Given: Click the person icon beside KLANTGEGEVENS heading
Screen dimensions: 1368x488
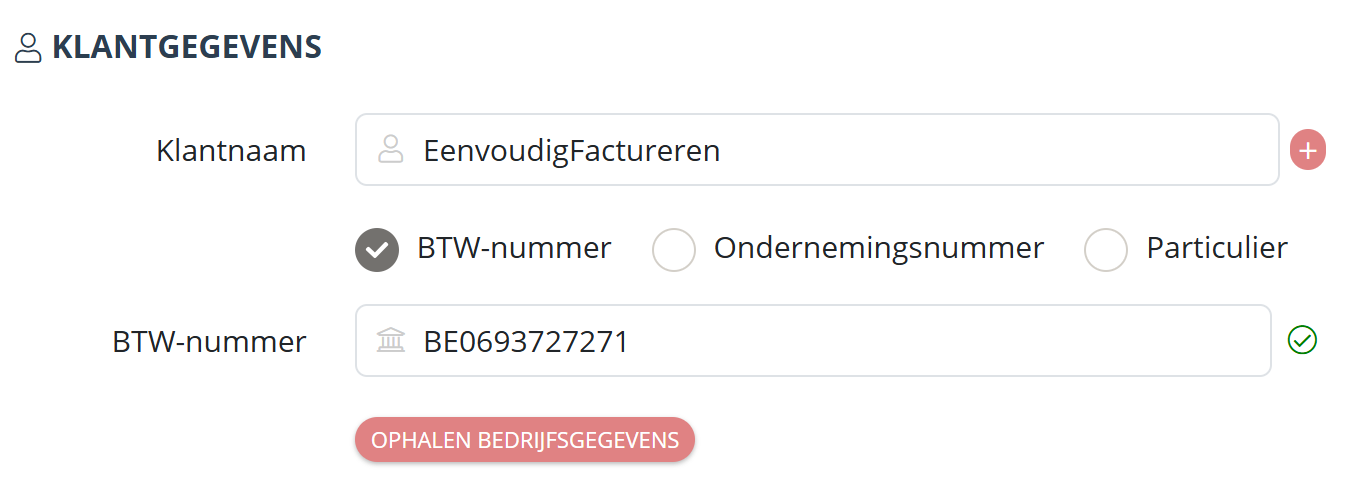Looking at the screenshot, I should pyautogui.click(x=28, y=48).
